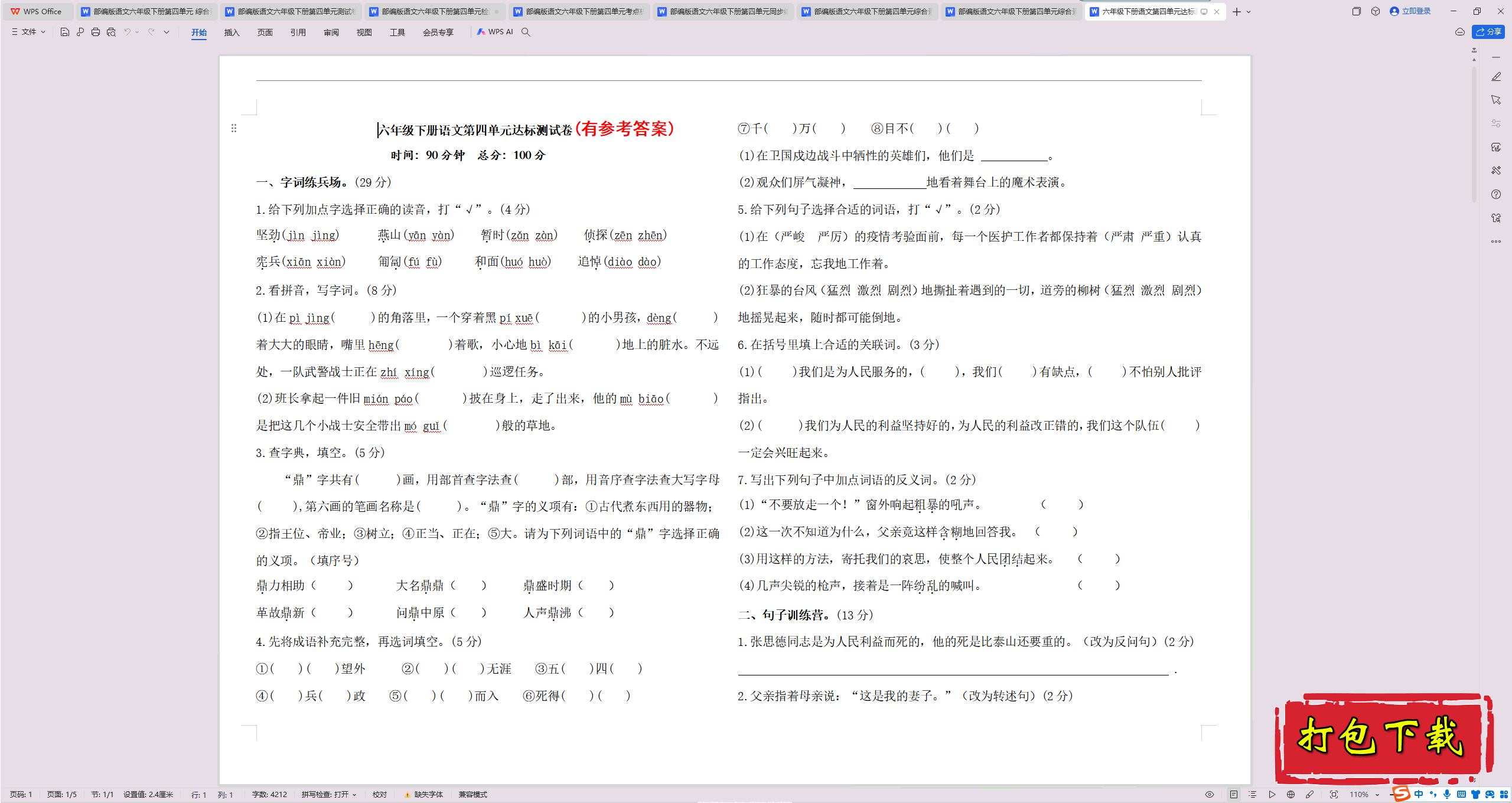Click the tools icon in right sidebar
Screen dimensions: 1512x803
[1496, 171]
